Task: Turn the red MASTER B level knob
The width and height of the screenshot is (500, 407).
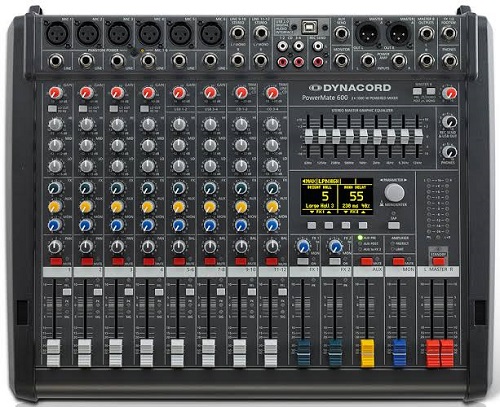Action: click(x=450, y=93)
